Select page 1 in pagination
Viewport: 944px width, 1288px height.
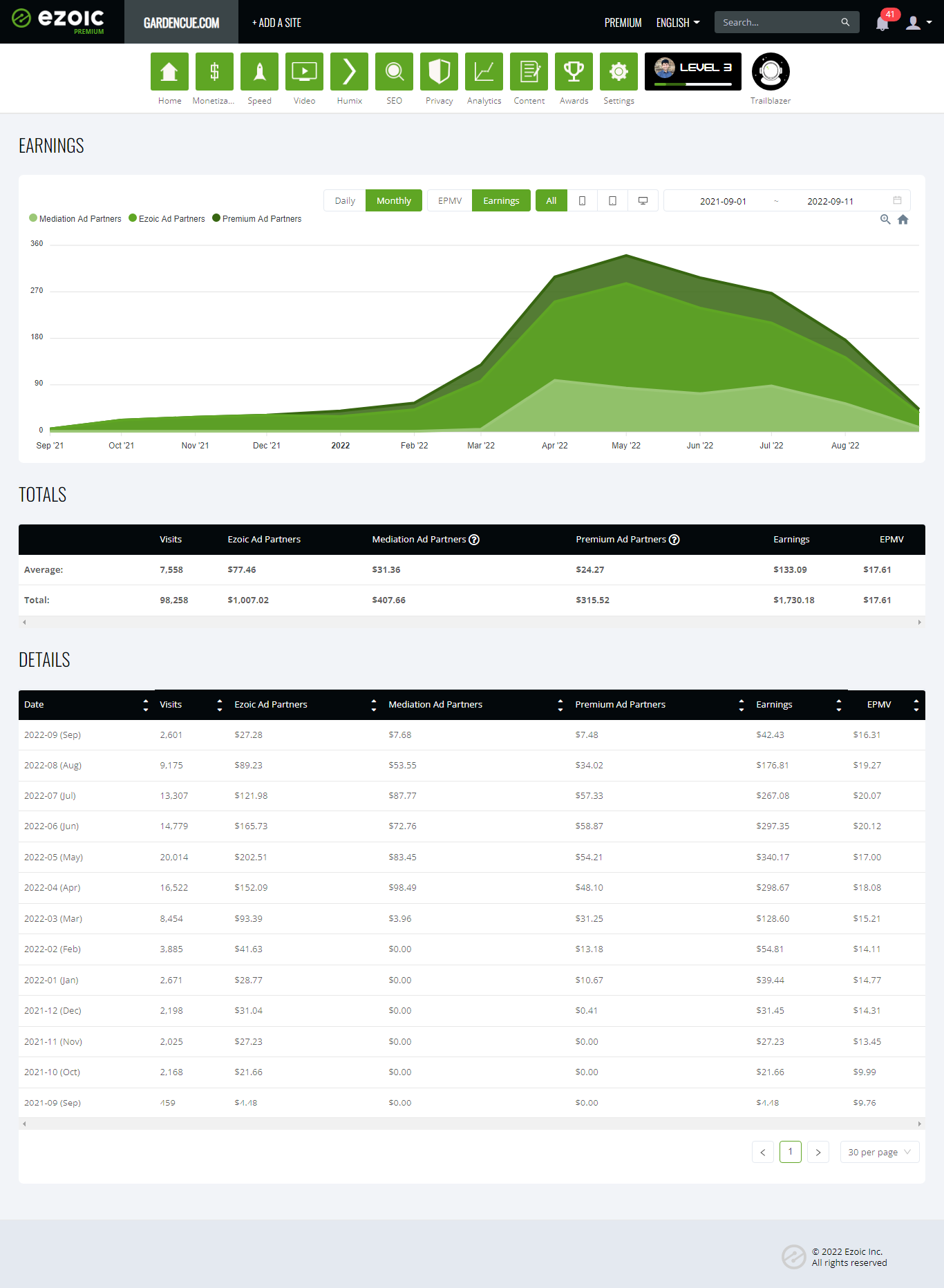pos(791,1152)
